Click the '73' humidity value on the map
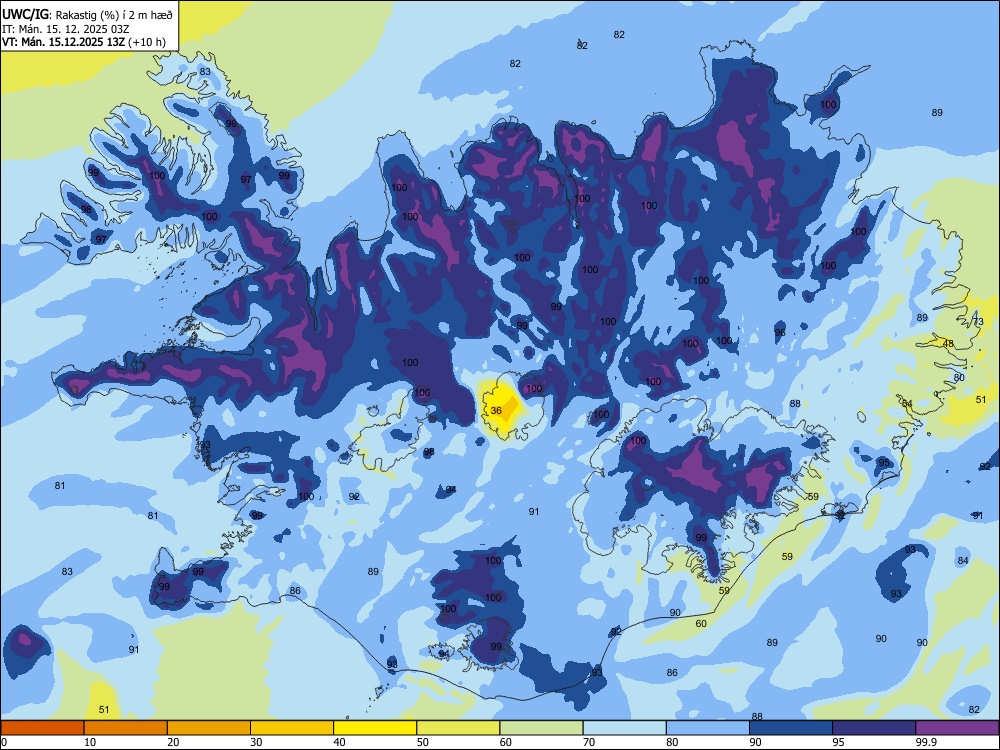This screenshot has height=750, width=1000. 978,322
